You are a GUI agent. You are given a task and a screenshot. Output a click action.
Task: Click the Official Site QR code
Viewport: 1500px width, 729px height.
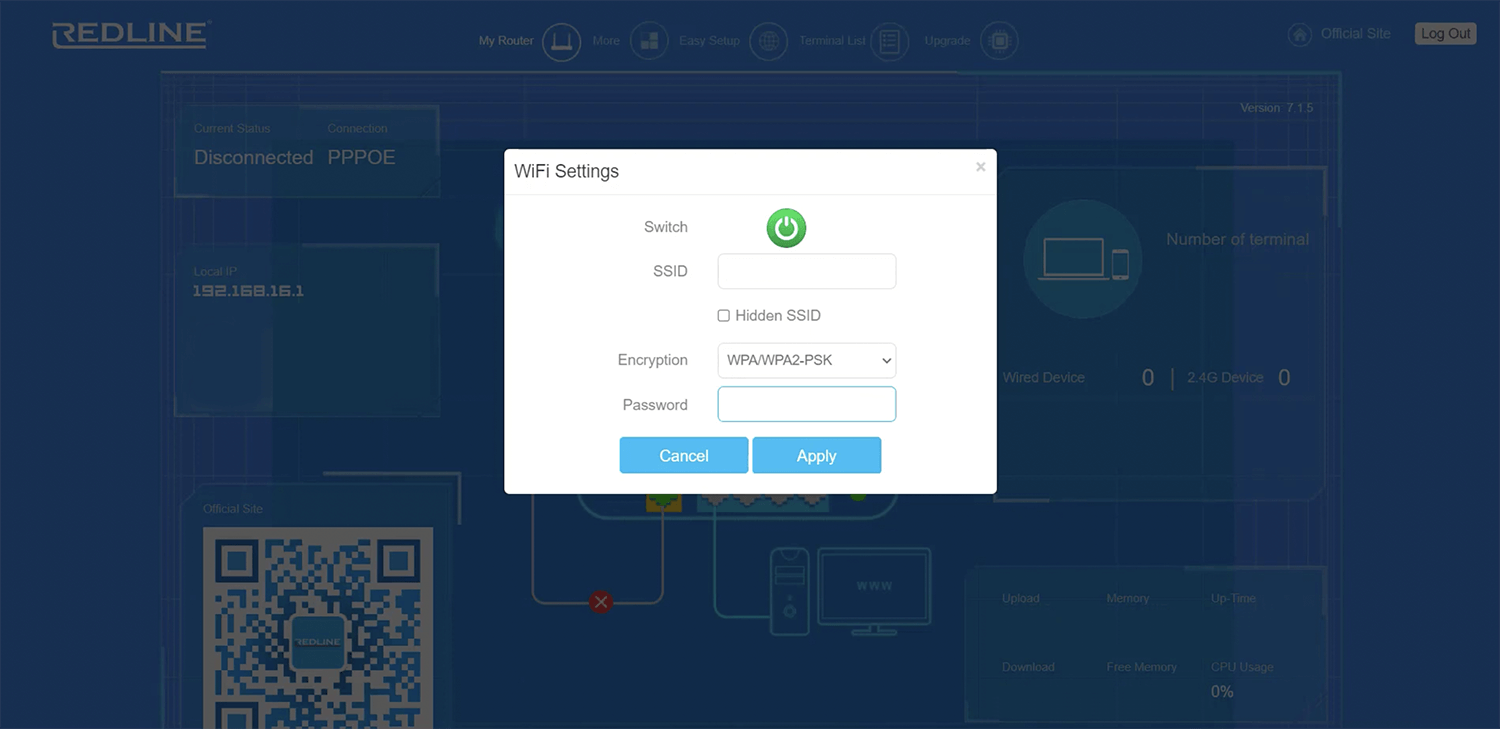(x=318, y=628)
